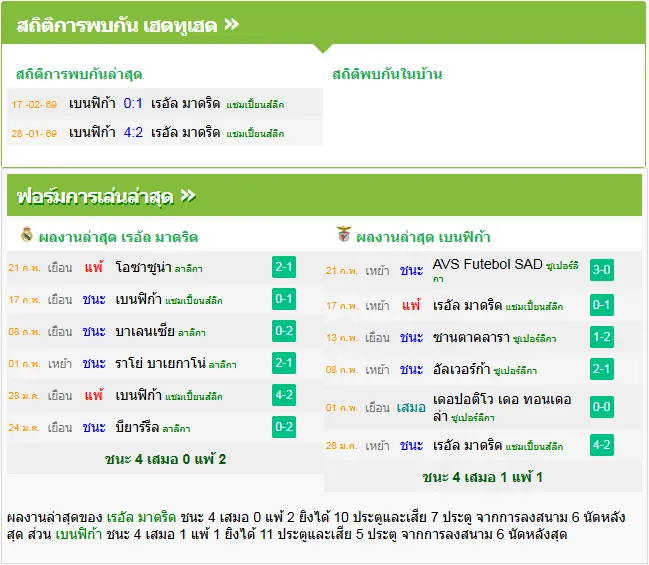Screen dimensions: 649x565
Task: Click the Benfica crest icon
Action: point(344,234)
